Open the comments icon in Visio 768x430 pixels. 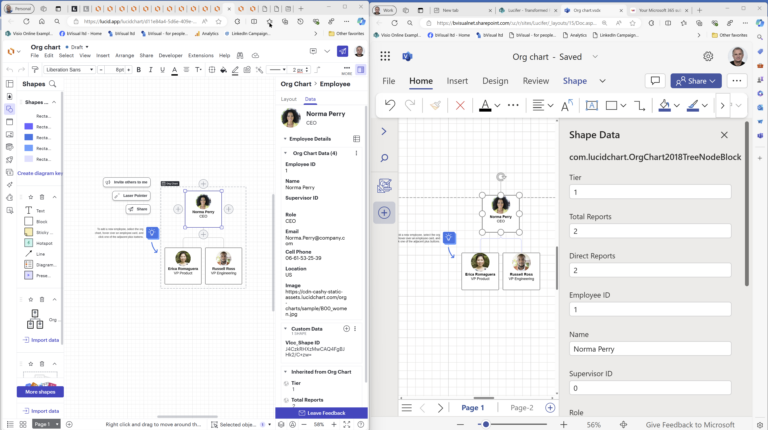(655, 81)
